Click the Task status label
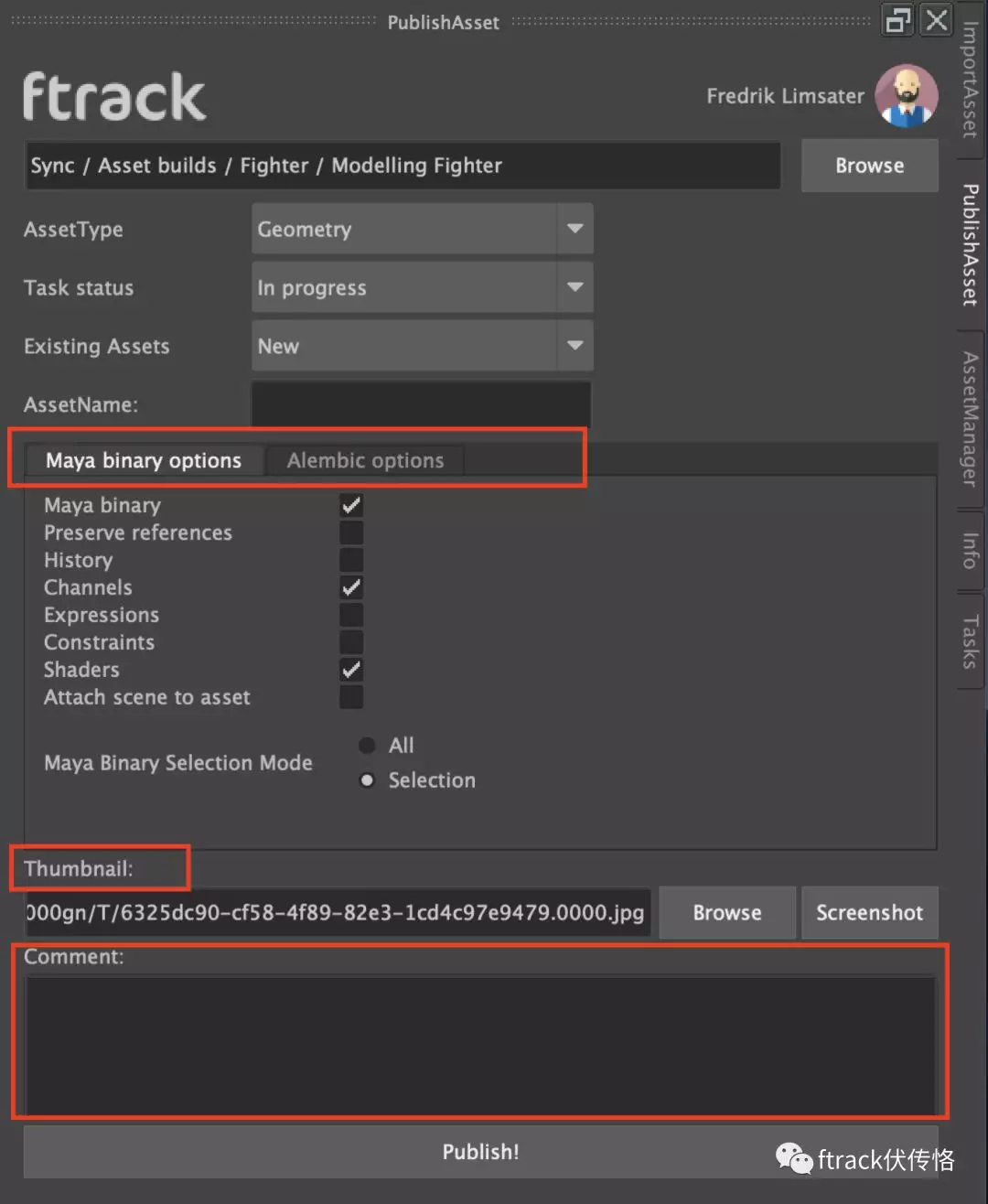Screen dimensions: 988x1204 79,288
